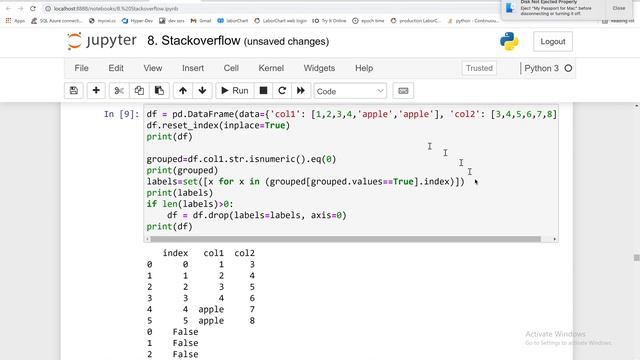This screenshot has height=360, width=640.
Task: Click the code line print(grouped)
Action: (182, 170)
